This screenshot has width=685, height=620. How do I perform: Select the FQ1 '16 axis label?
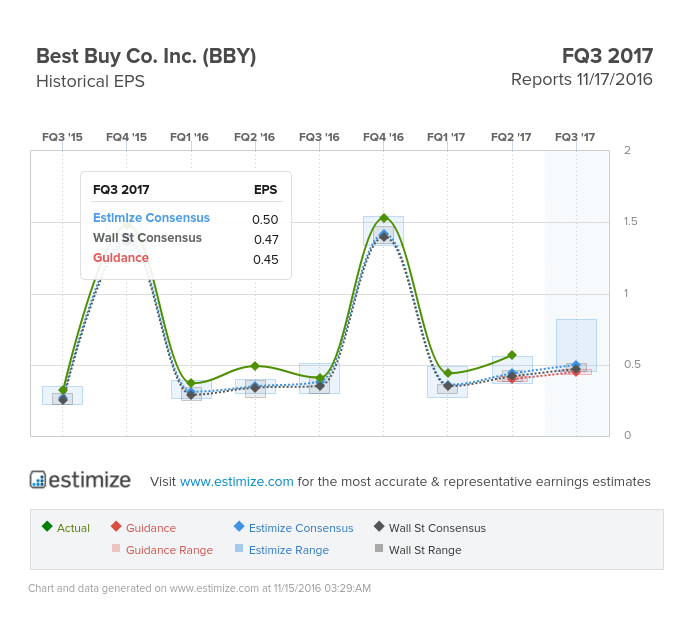(189, 137)
